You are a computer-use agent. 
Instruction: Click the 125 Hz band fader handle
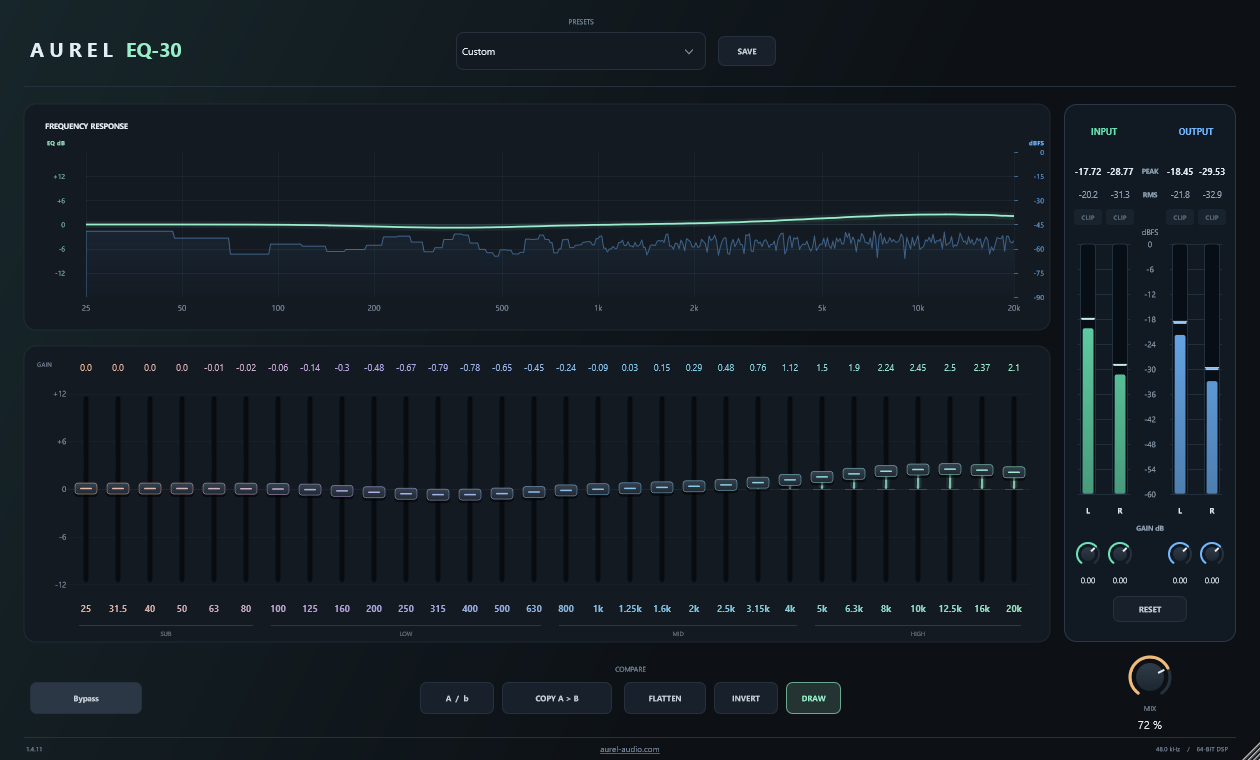pos(310,489)
